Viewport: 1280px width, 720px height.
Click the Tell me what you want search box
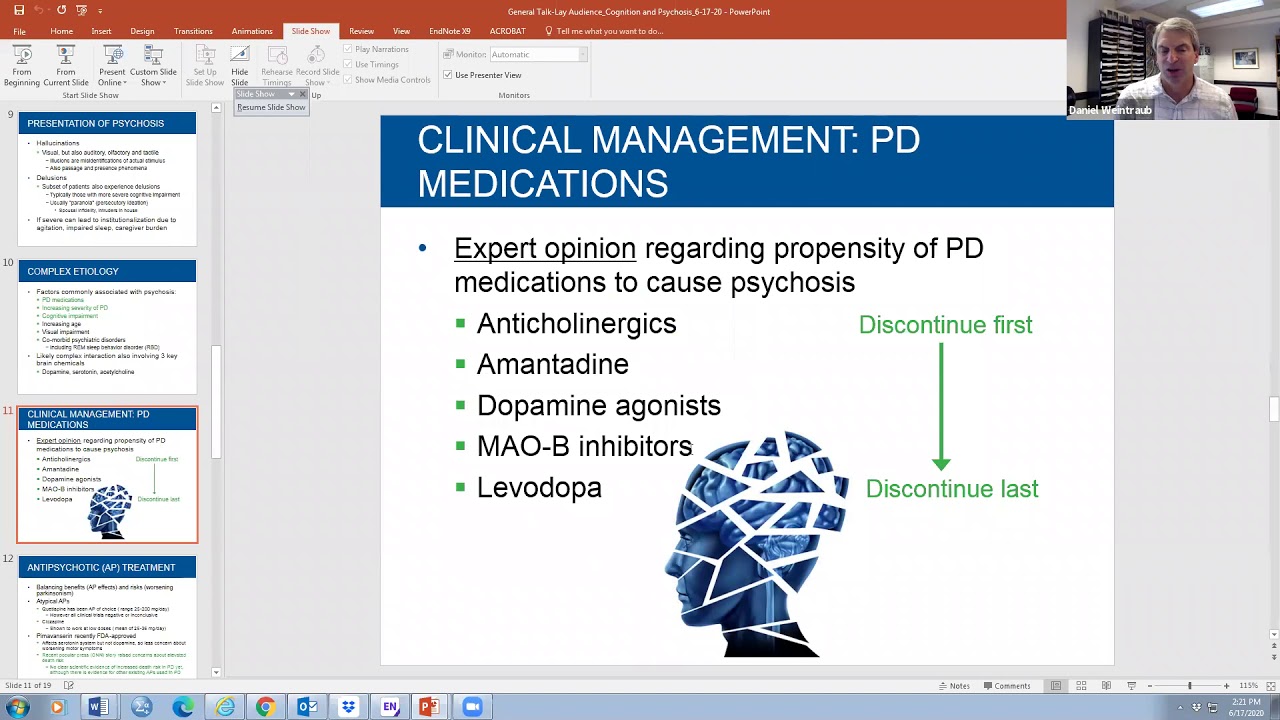(x=609, y=31)
